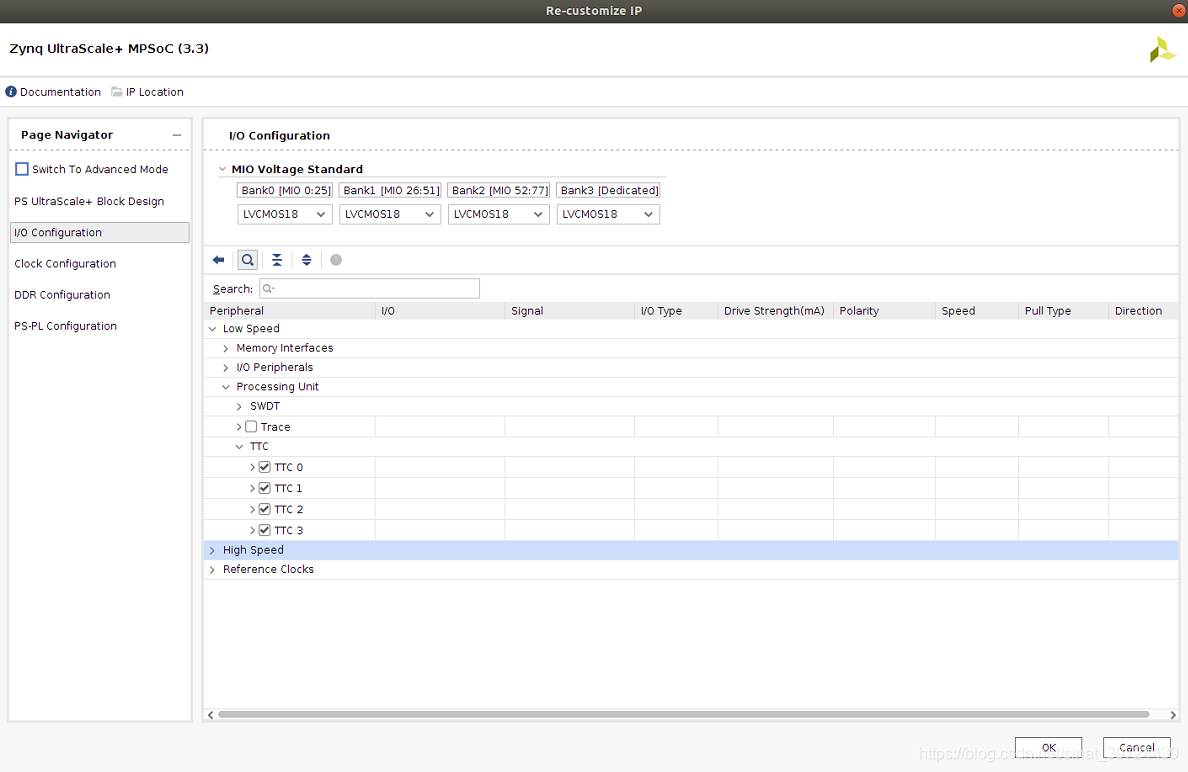The width and height of the screenshot is (1188, 772).
Task: Click the Xilinx logo icon
Action: click(x=1162, y=50)
